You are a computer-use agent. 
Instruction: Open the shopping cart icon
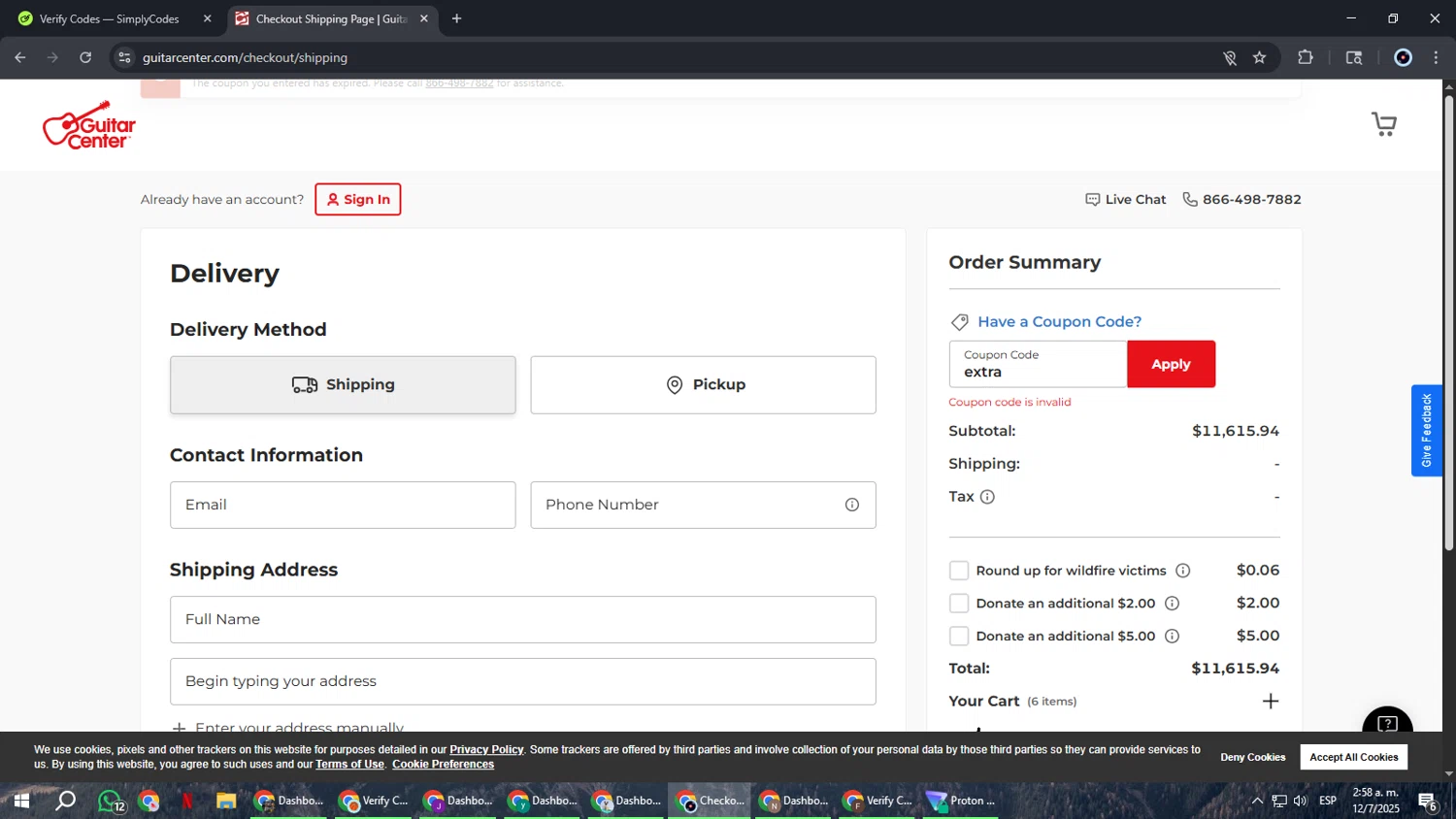[1384, 124]
